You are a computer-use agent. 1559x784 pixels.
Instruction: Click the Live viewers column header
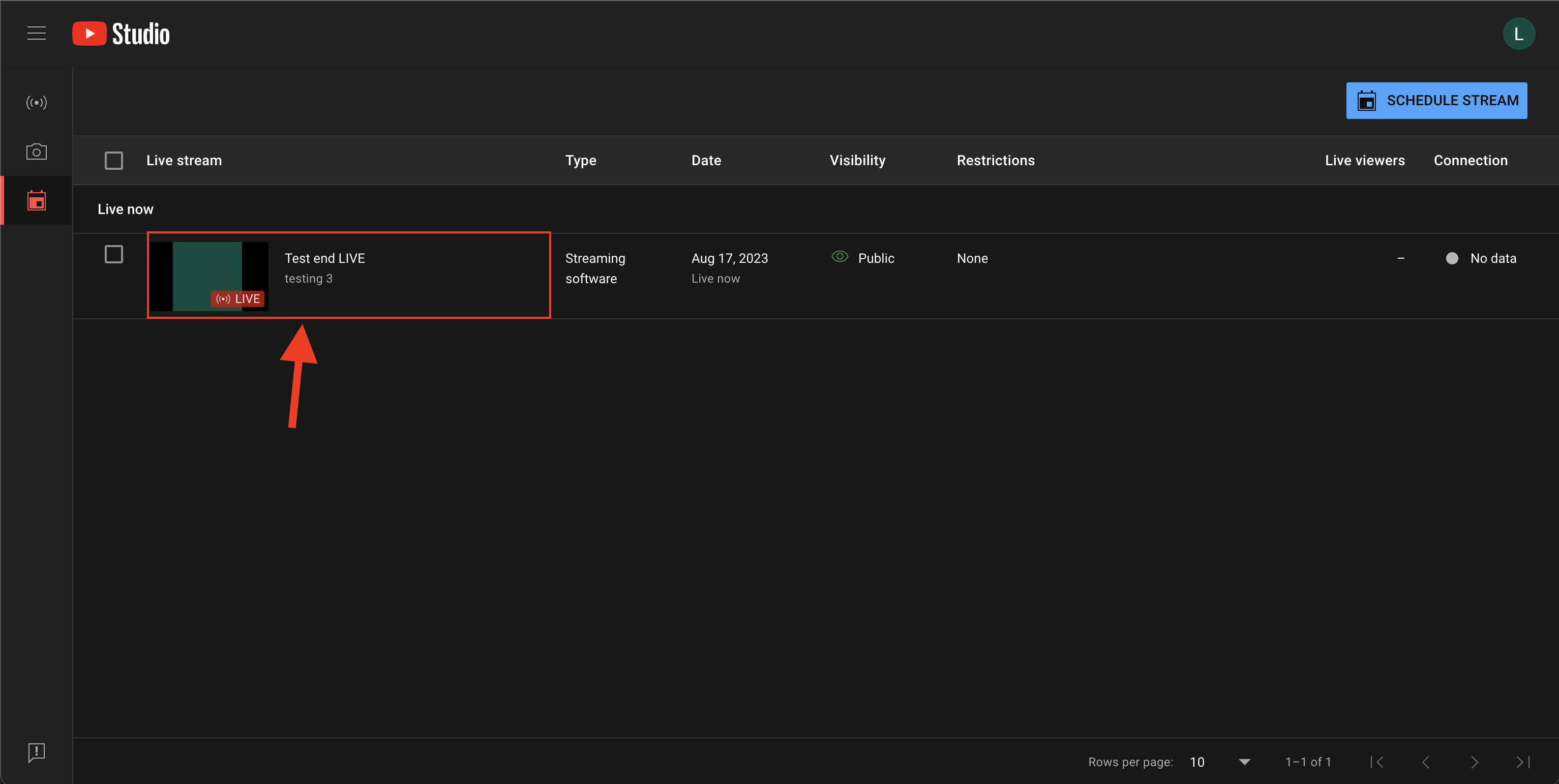tap(1364, 160)
